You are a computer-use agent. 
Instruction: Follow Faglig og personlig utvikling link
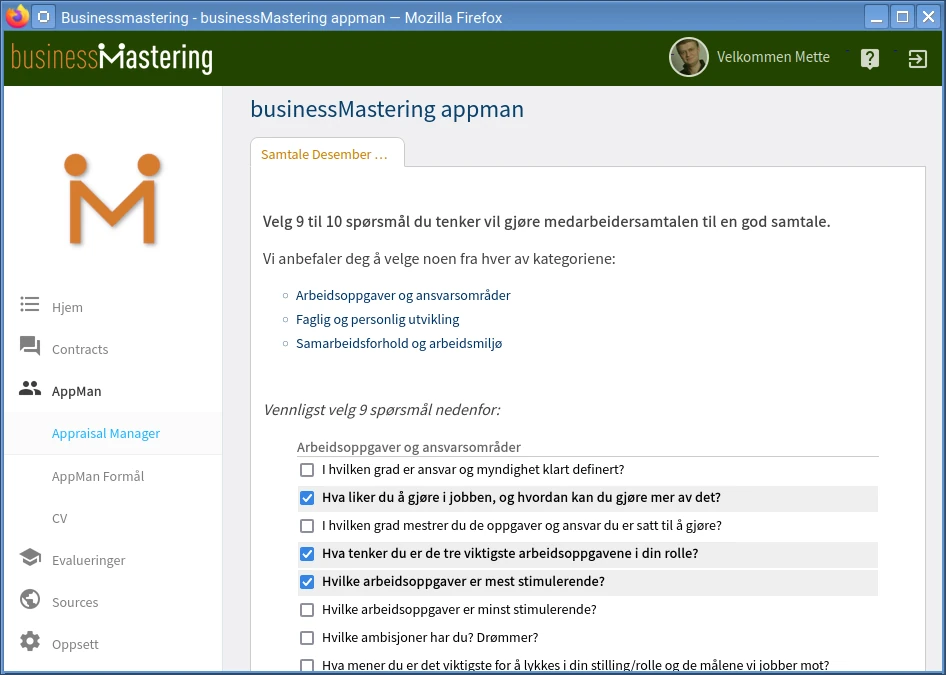click(x=378, y=320)
